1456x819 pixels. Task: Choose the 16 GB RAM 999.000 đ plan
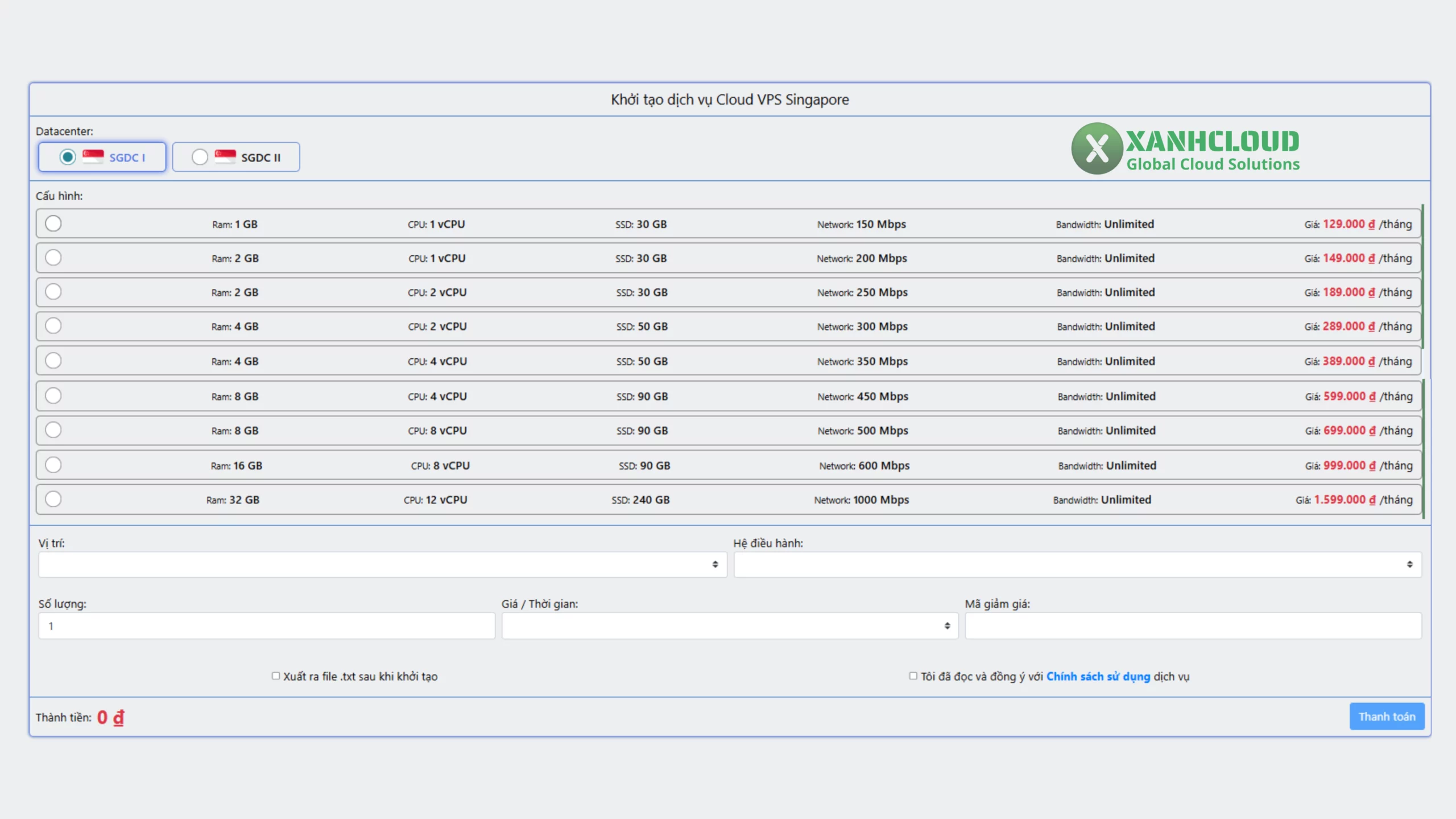coord(53,465)
